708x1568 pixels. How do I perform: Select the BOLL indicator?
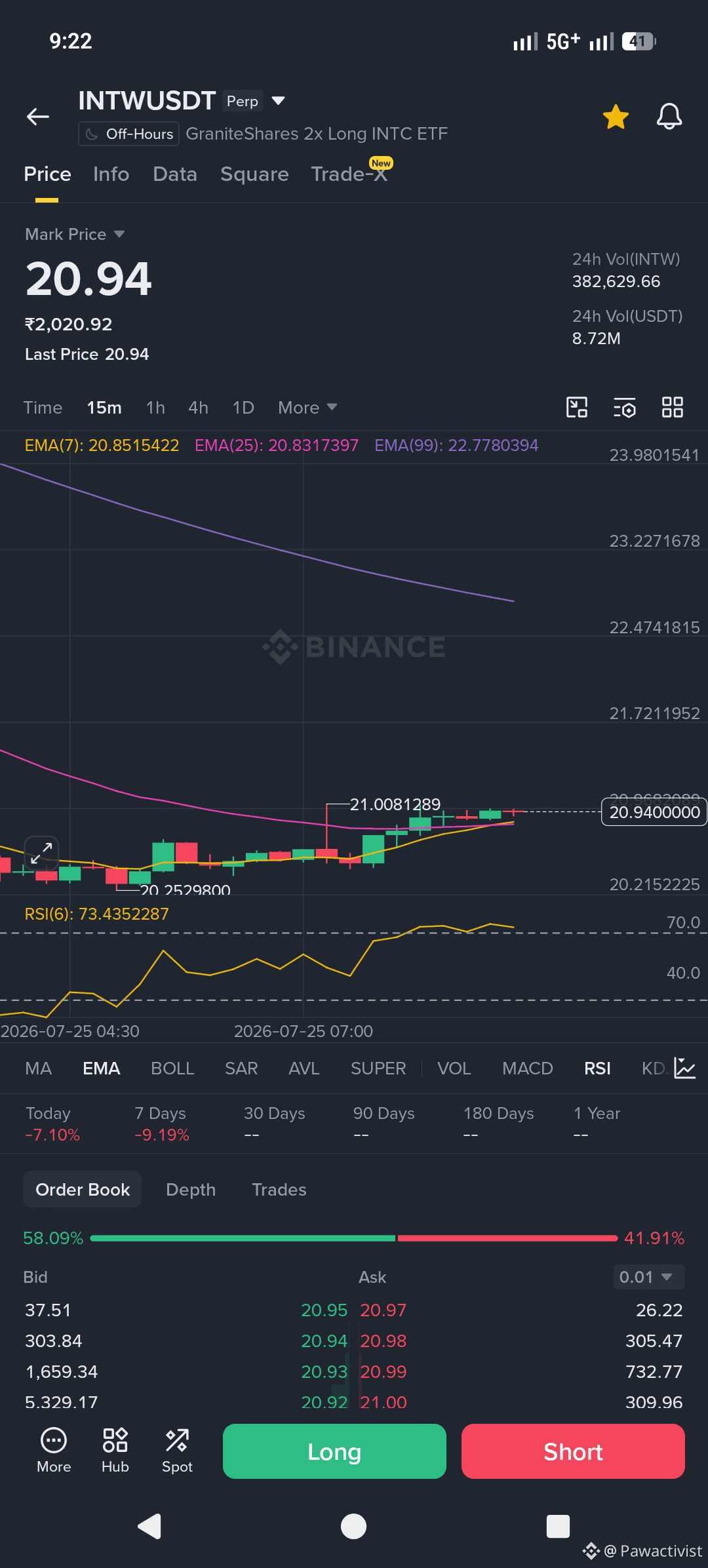[x=172, y=1068]
